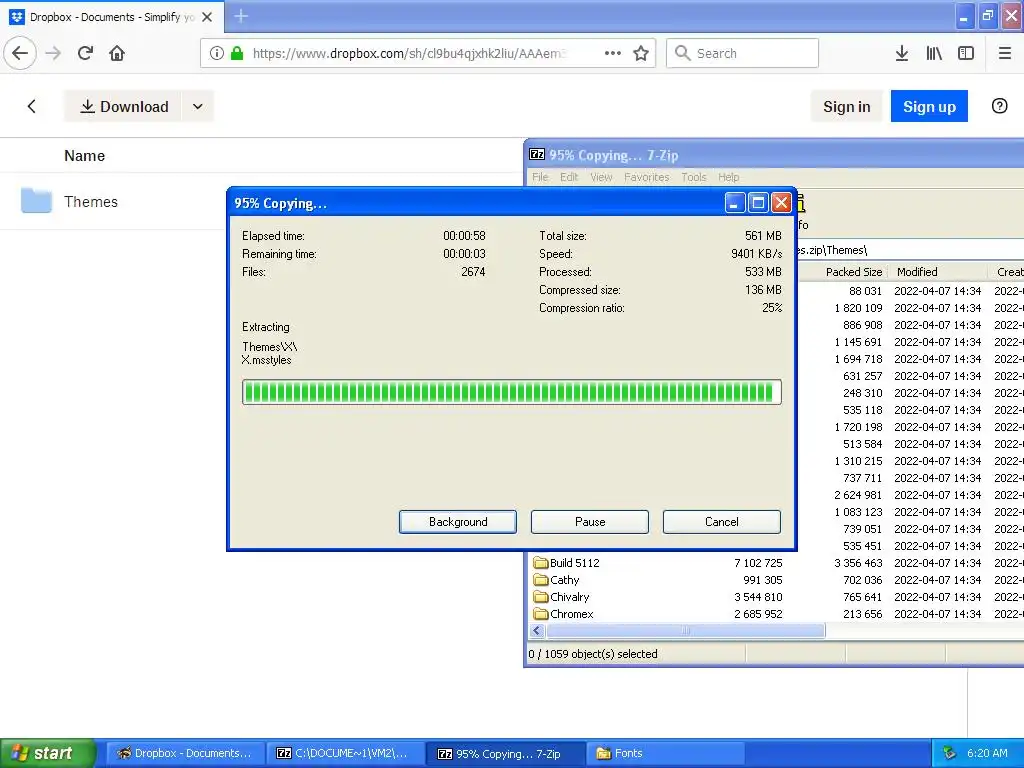This screenshot has height=768, width=1024.
Task: Select the Themes folder name in Dropbox
Action: point(91,202)
